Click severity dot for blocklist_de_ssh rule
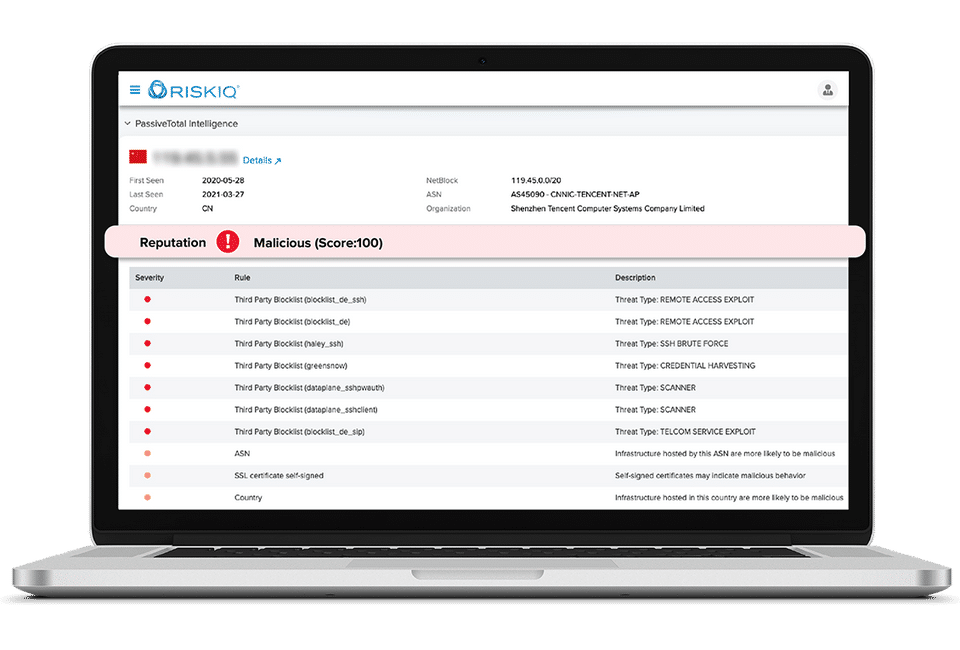 147,299
